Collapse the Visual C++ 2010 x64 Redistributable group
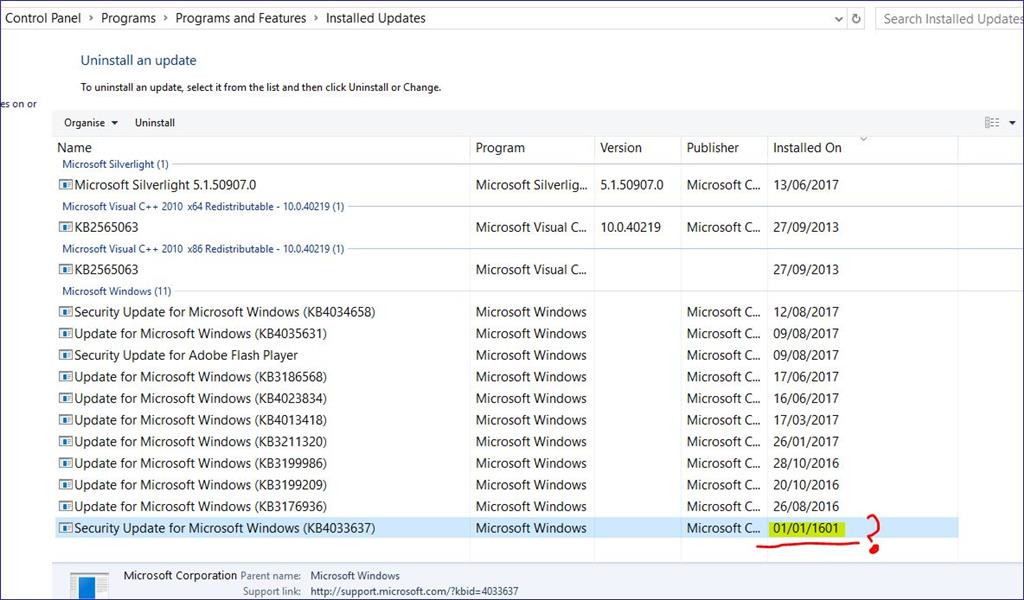 [203, 206]
